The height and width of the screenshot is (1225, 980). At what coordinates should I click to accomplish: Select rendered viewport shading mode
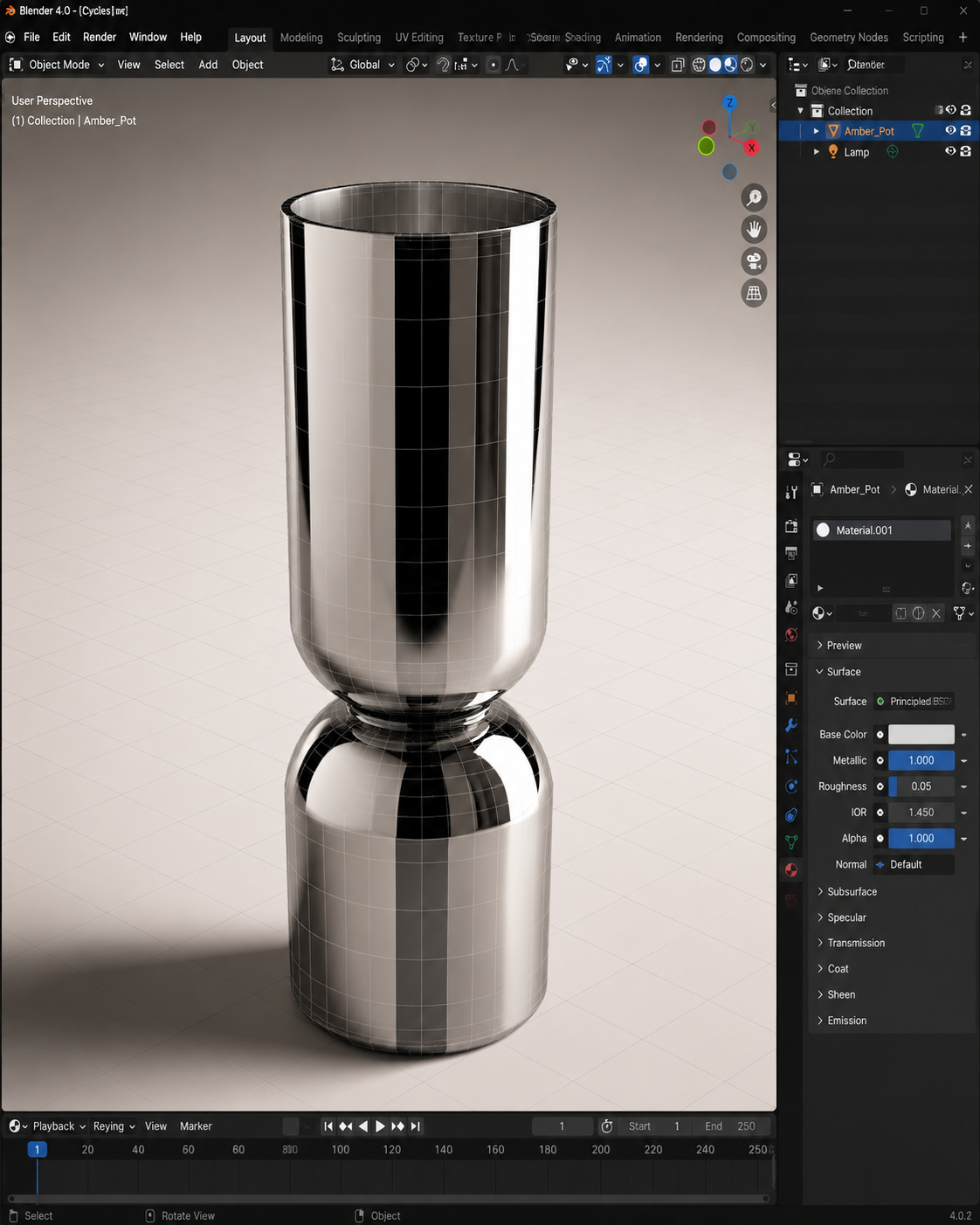[747, 65]
